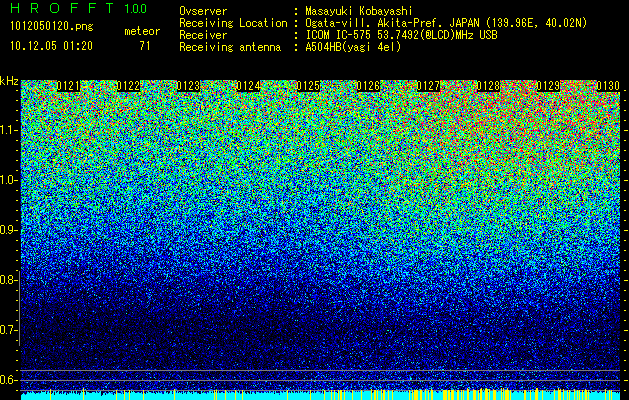Click the kHz axis unit label

(9, 81)
